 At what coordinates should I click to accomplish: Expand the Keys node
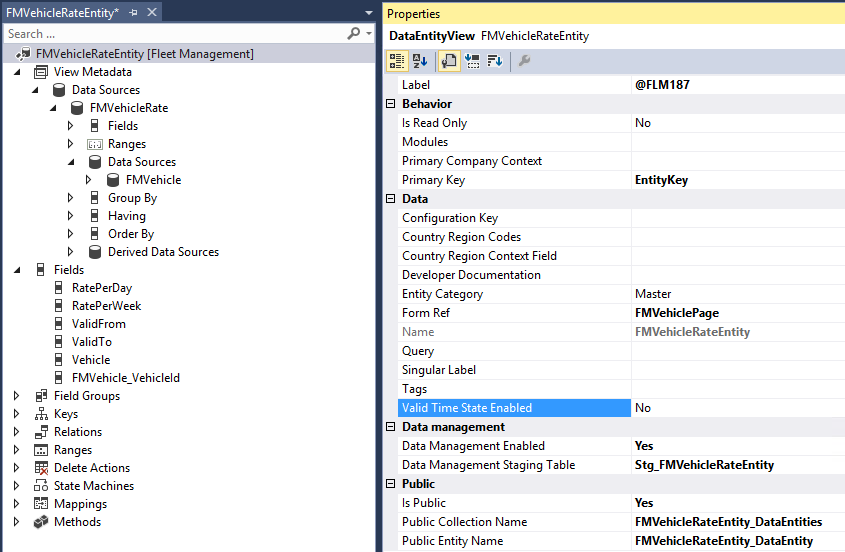17,413
